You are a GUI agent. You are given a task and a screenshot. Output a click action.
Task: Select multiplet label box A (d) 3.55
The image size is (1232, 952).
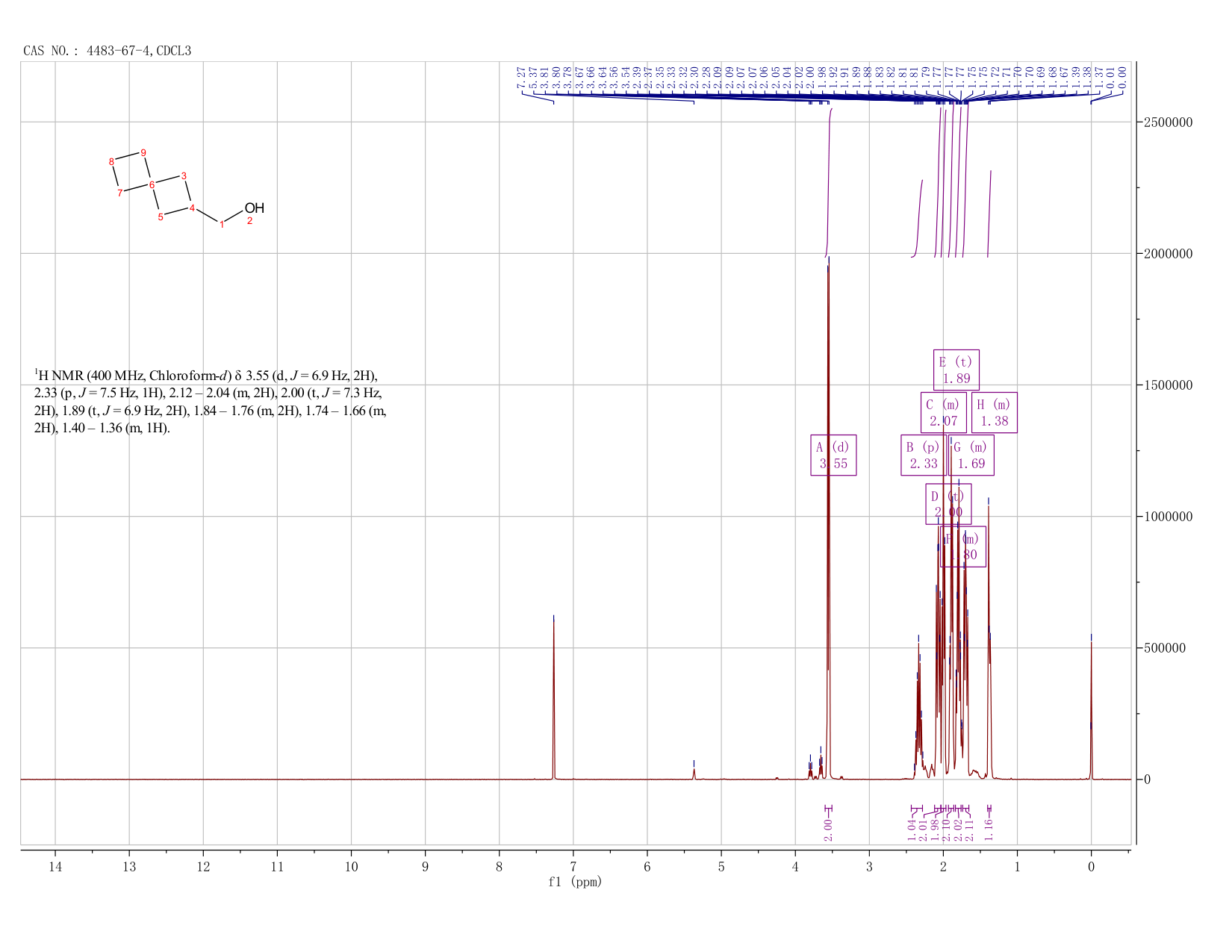pyautogui.click(x=833, y=455)
